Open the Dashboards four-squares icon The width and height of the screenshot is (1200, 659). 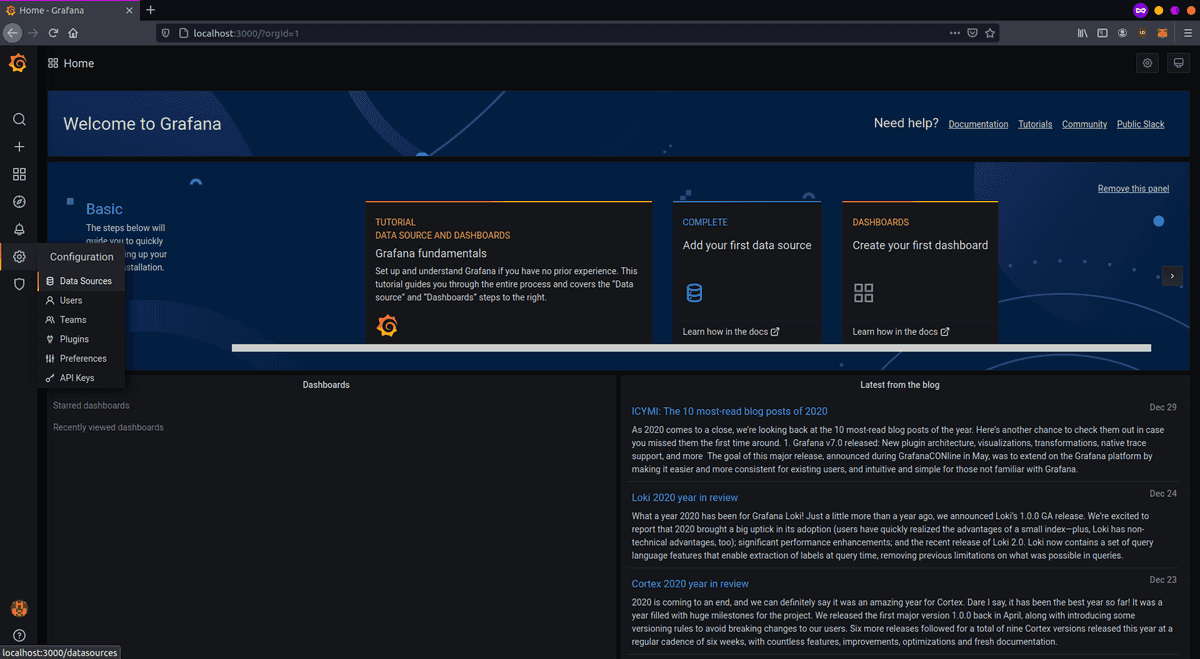18,174
